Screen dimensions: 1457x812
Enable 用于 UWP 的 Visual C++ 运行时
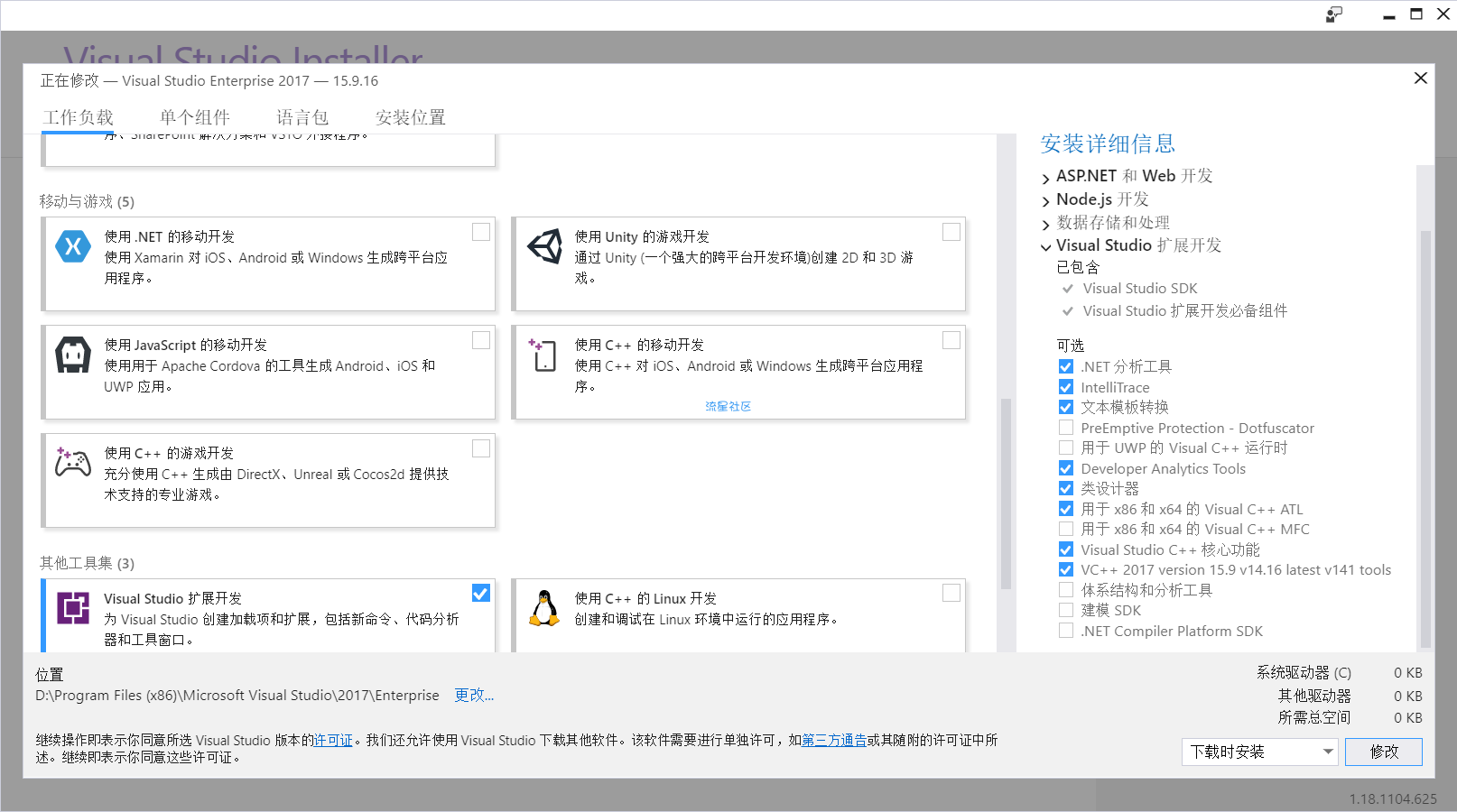[1066, 448]
